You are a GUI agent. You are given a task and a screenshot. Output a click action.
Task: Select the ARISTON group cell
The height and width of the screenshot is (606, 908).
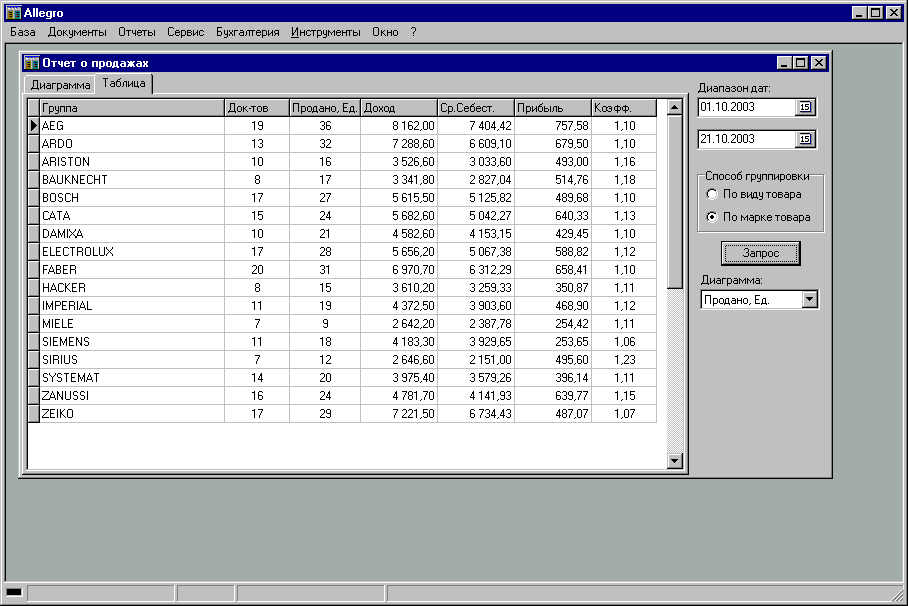click(x=131, y=162)
